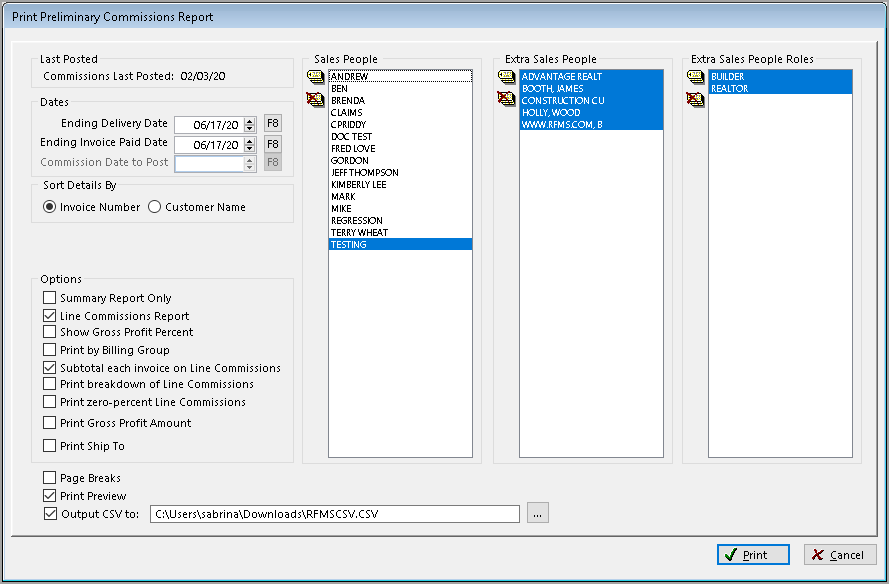
Task: Click BUILDER role in Roles list
Action: click(x=780, y=77)
